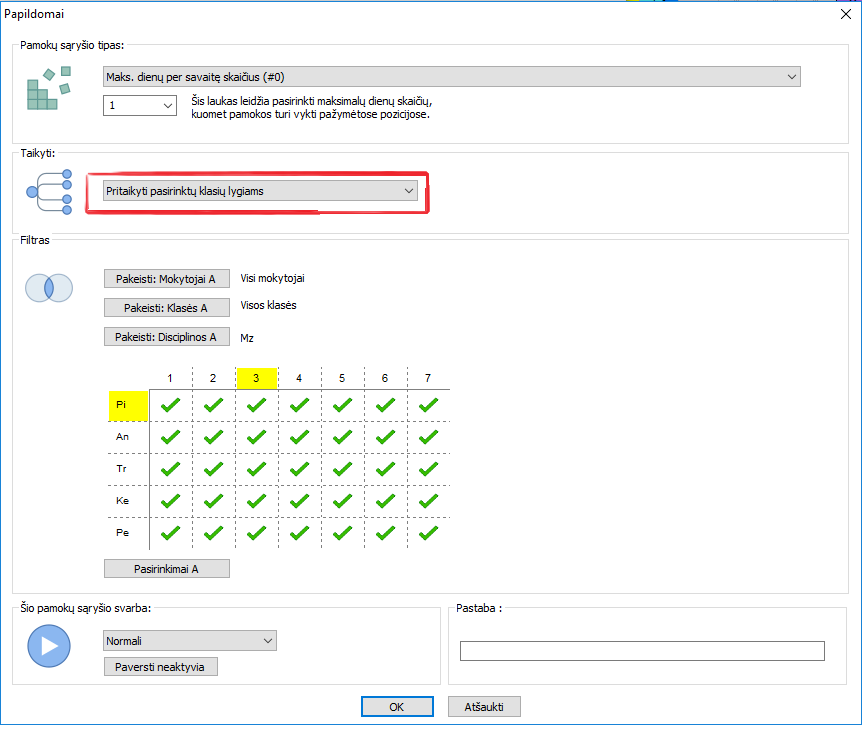Click the blue play importance icon
866x730 pixels.
pos(49,646)
